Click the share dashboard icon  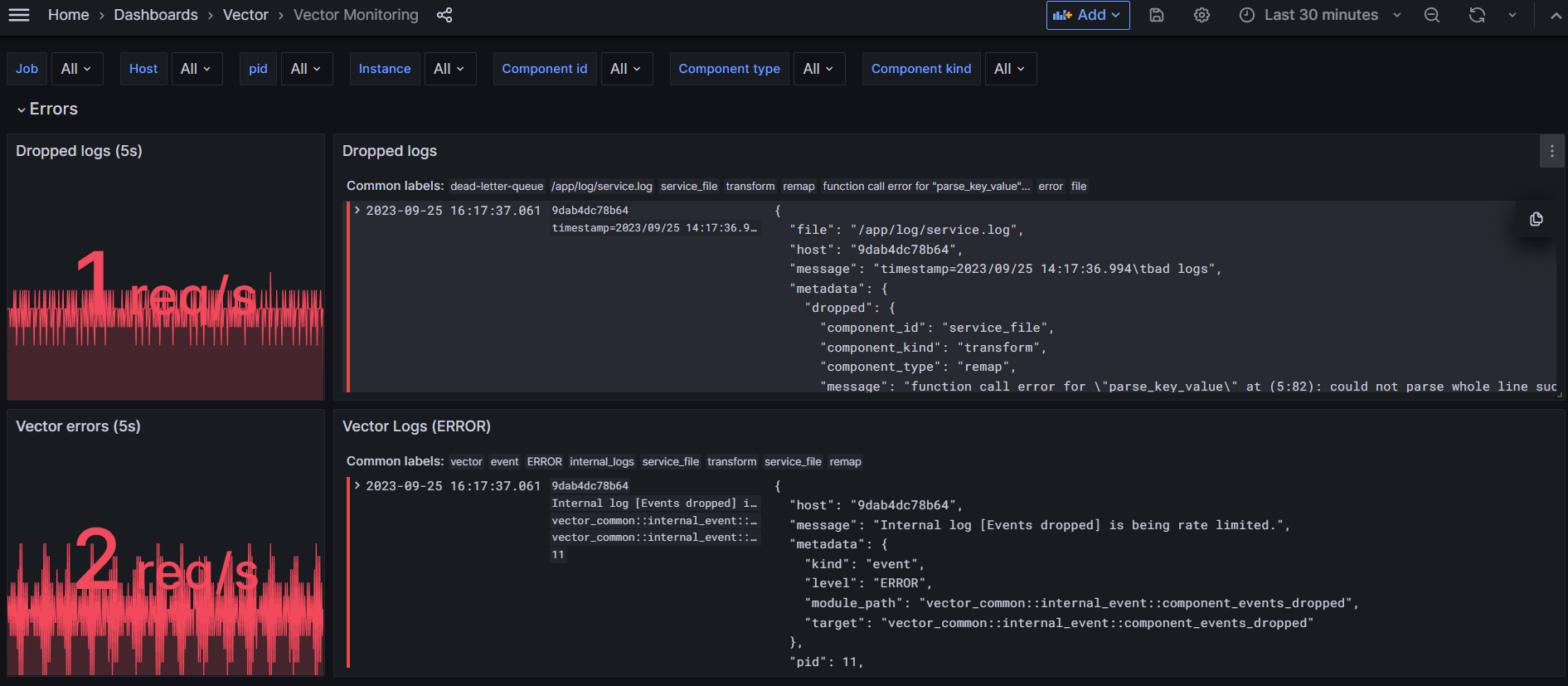[x=444, y=15]
